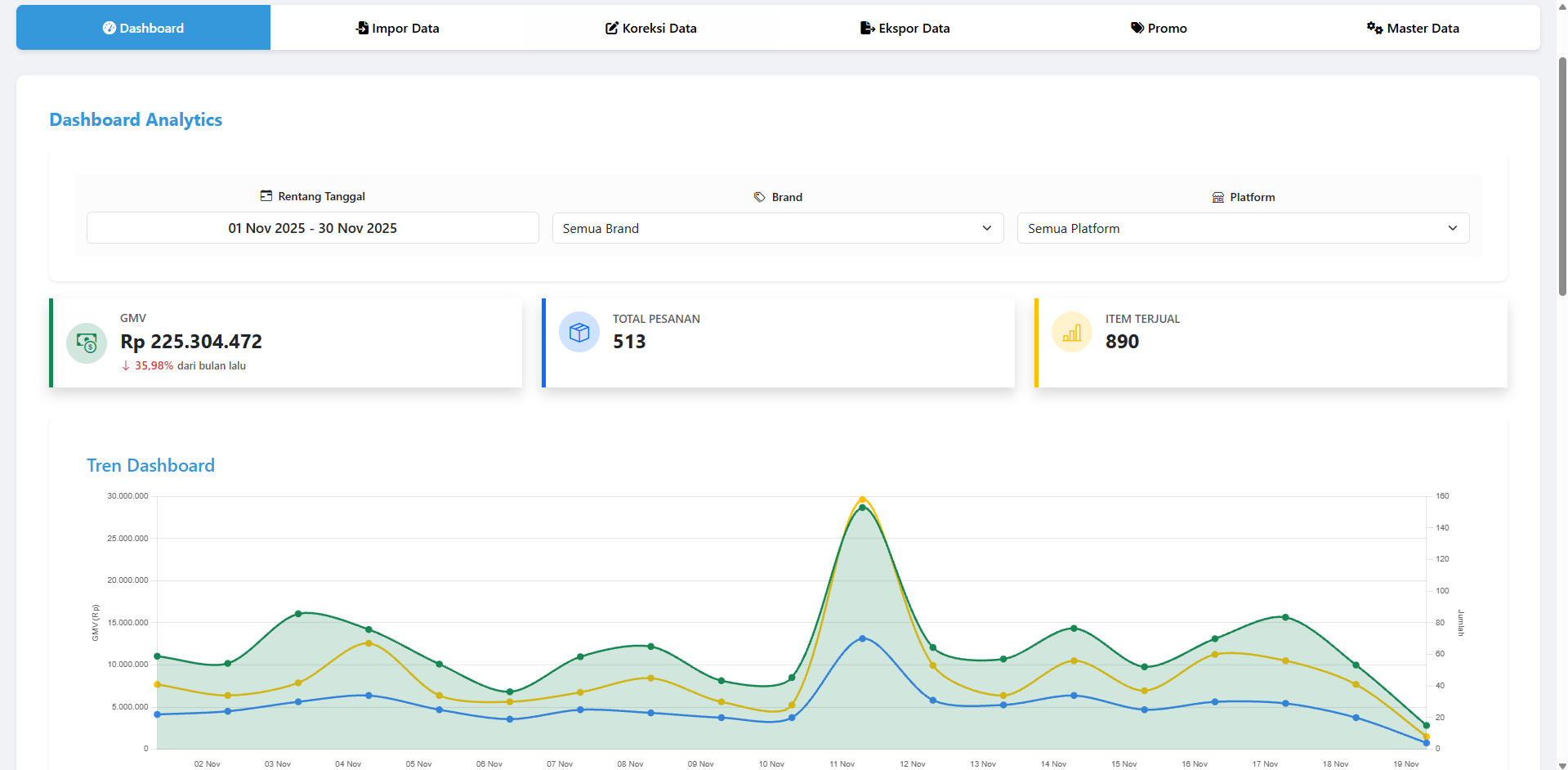The height and width of the screenshot is (770, 1568).
Task: Click the GMV money icon on the green card
Action: pyautogui.click(x=86, y=343)
